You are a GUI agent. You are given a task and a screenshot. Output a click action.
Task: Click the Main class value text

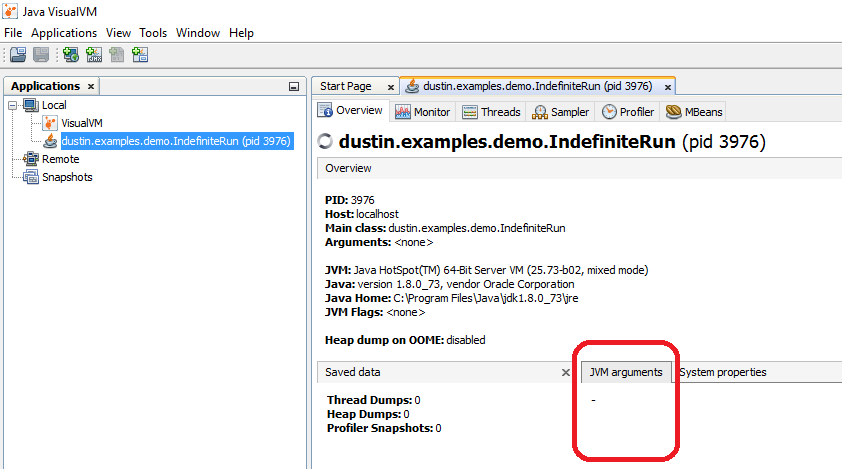click(477, 228)
